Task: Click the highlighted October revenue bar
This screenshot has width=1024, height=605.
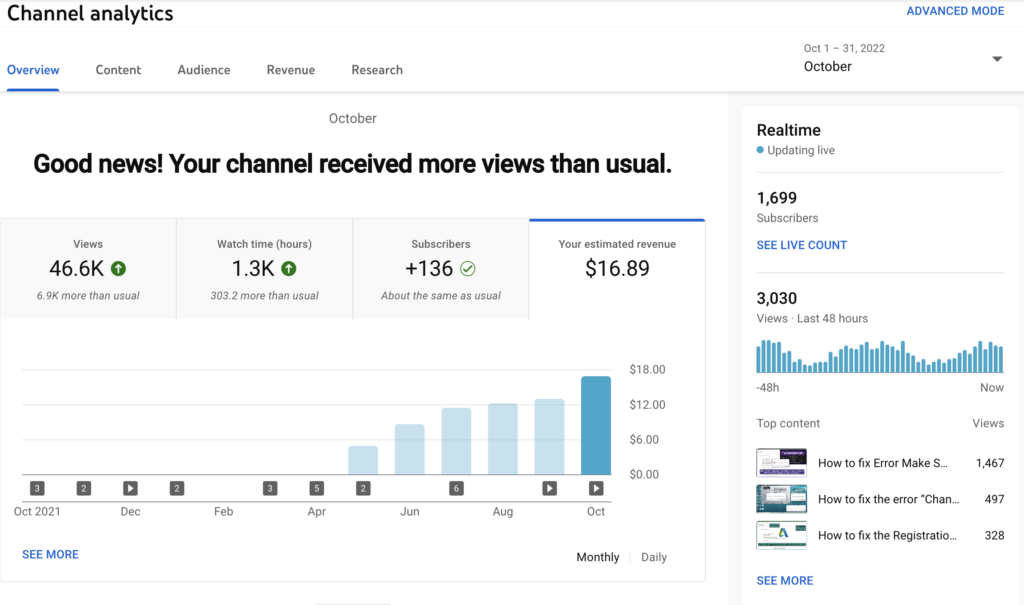Action: click(596, 425)
